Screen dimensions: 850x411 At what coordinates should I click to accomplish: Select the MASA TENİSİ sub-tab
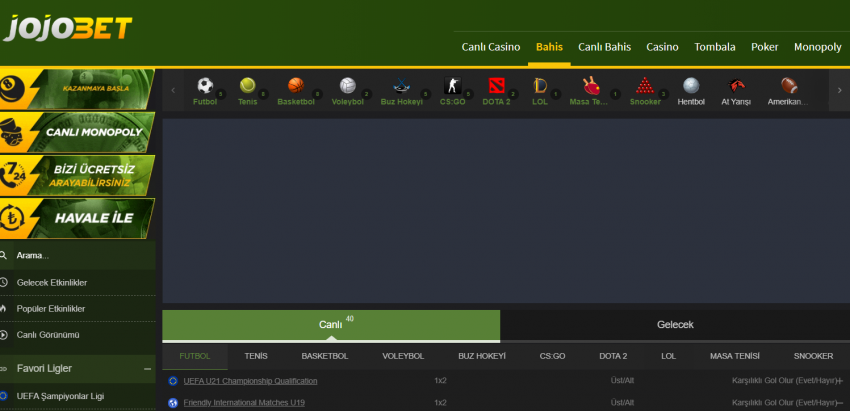[x=735, y=356]
